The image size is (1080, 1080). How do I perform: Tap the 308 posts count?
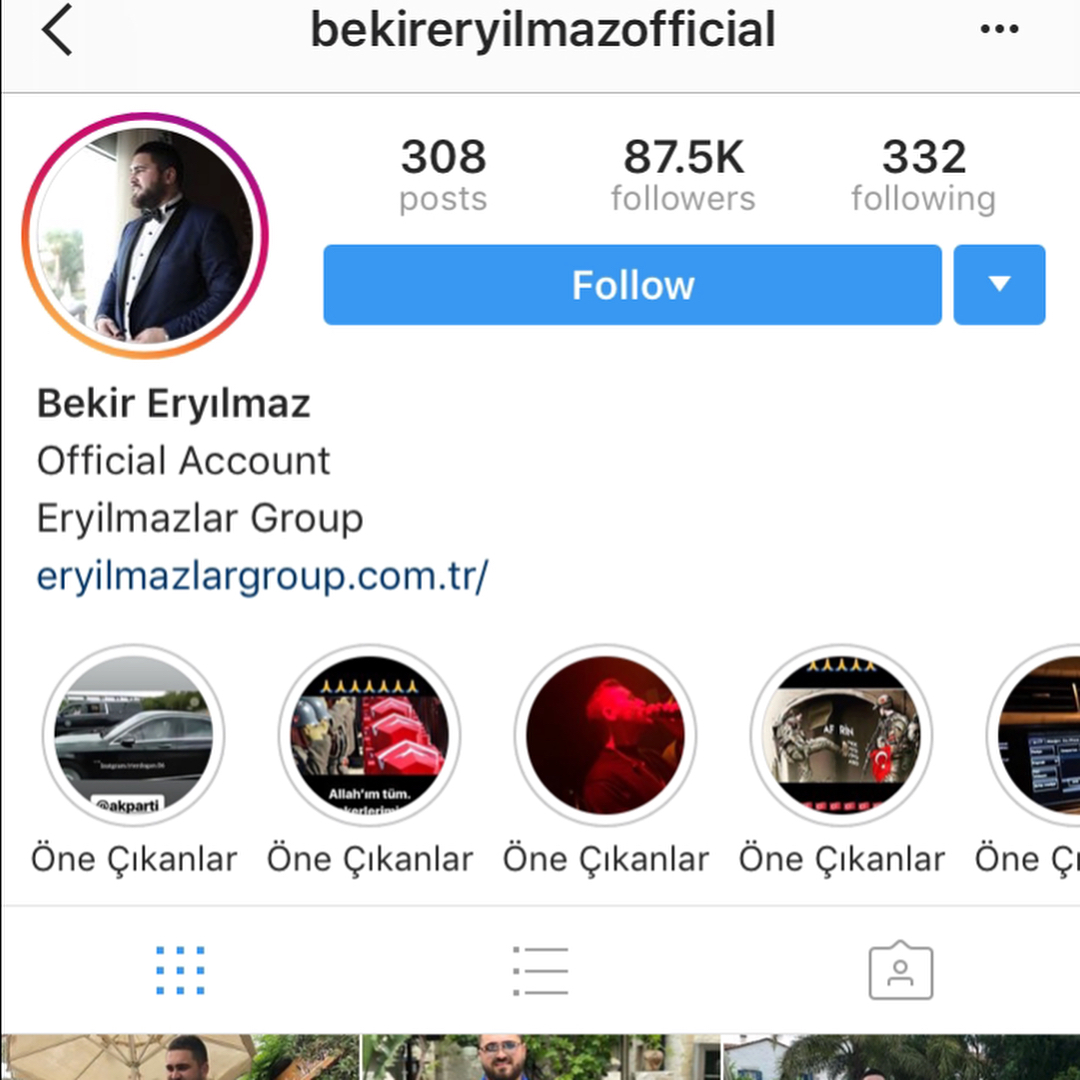pyautogui.click(x=444, y=175)
